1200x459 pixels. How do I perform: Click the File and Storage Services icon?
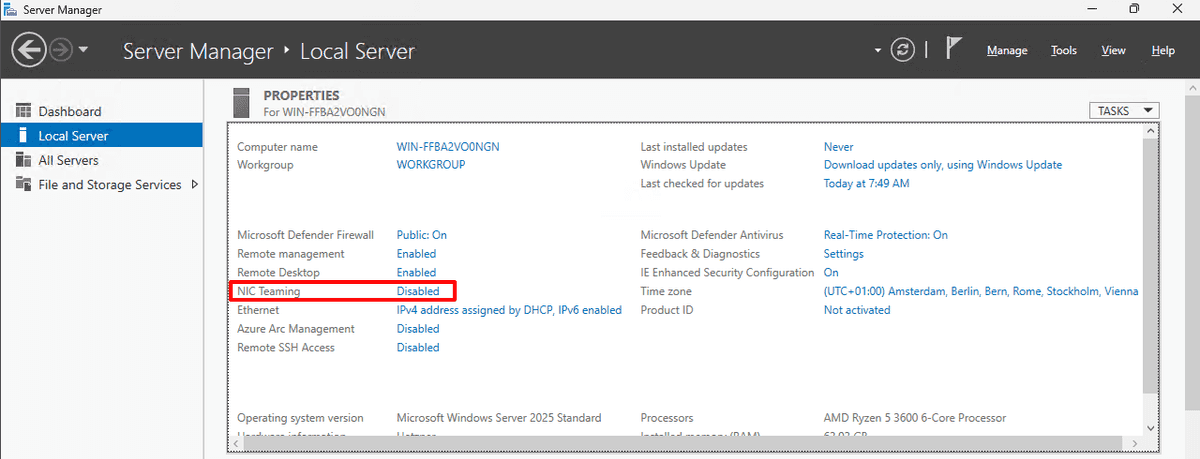click(21, 185)
